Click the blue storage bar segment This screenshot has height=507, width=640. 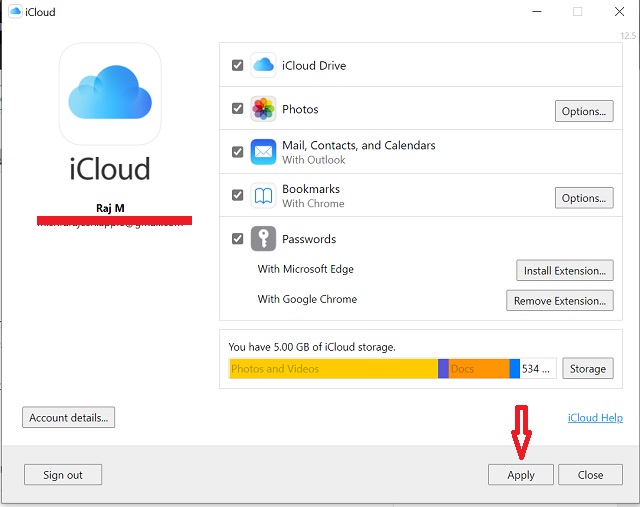515,369
